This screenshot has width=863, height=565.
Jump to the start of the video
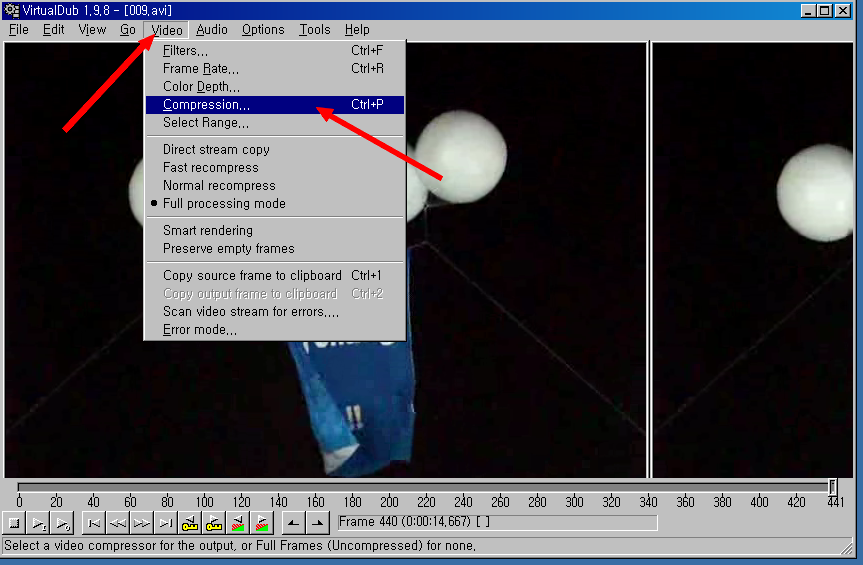tap(94, 523)
